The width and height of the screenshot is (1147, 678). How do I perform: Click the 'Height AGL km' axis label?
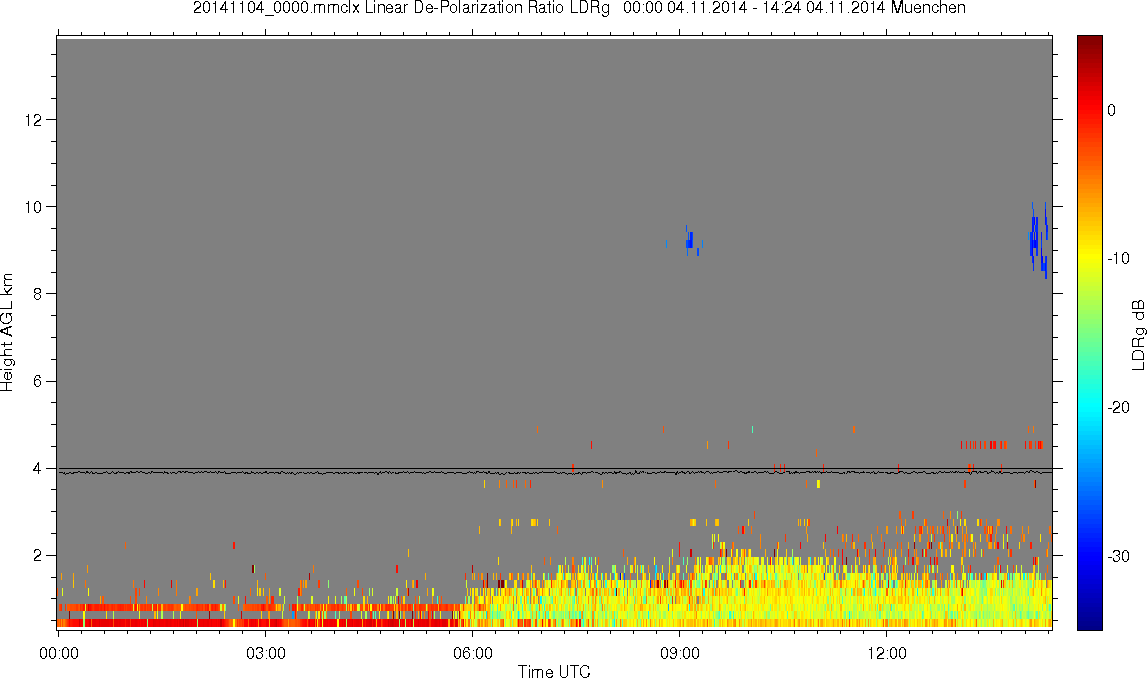[7, 333]
